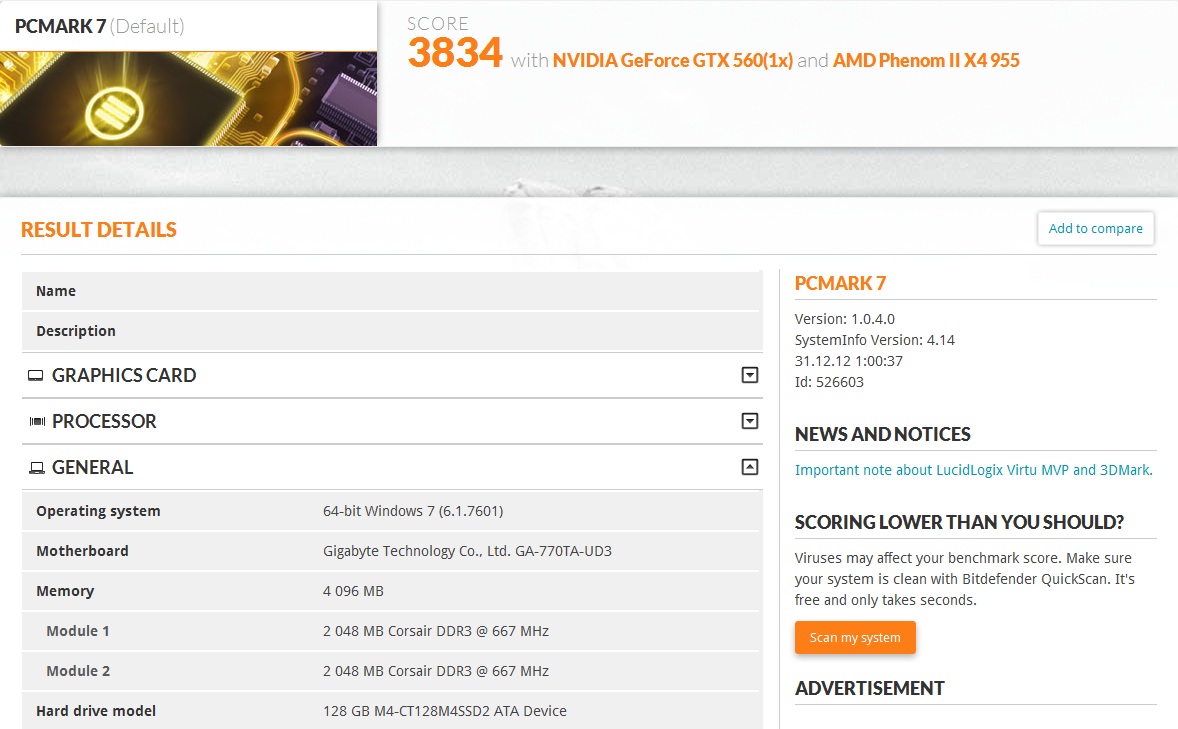1178x729 pixels.
Task: Click the NEWS AND NOTICES heading
Action: point(883,434)
